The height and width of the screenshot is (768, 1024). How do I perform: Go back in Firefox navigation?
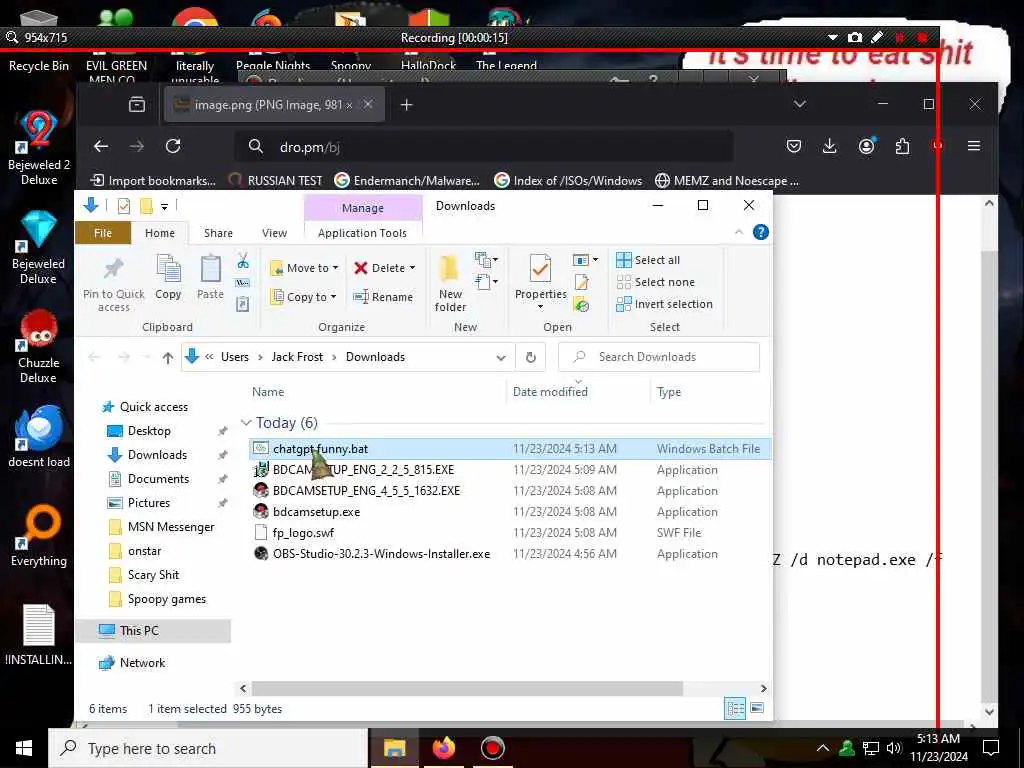101,146
